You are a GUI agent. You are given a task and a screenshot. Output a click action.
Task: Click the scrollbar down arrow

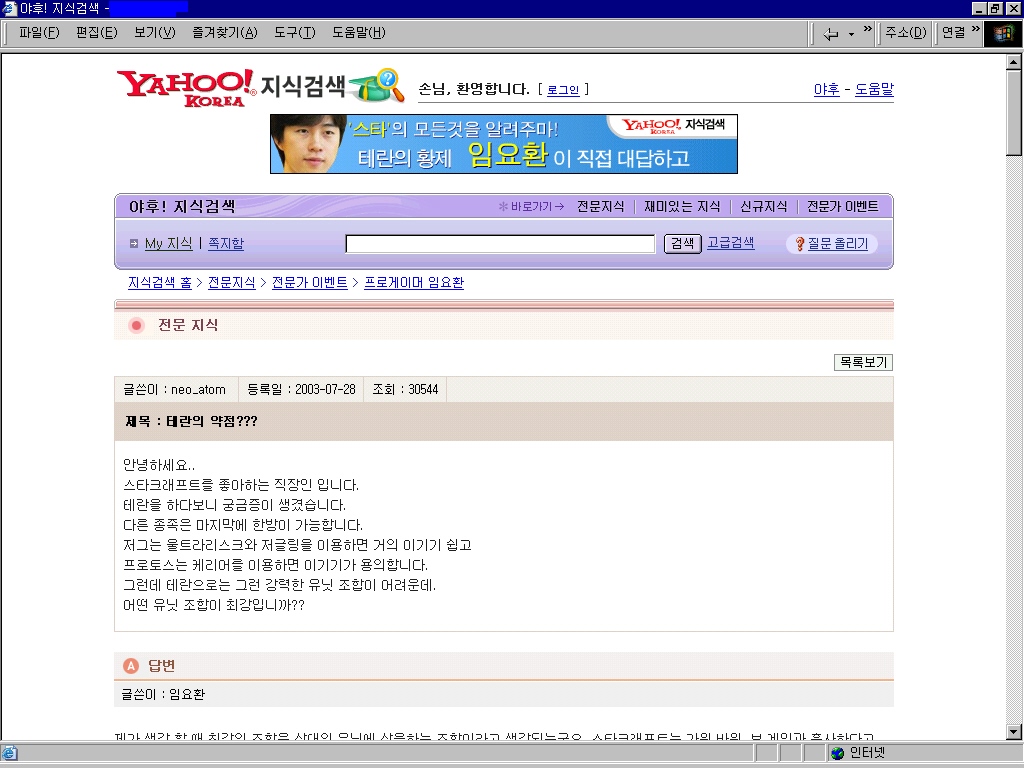[1014, 731]
